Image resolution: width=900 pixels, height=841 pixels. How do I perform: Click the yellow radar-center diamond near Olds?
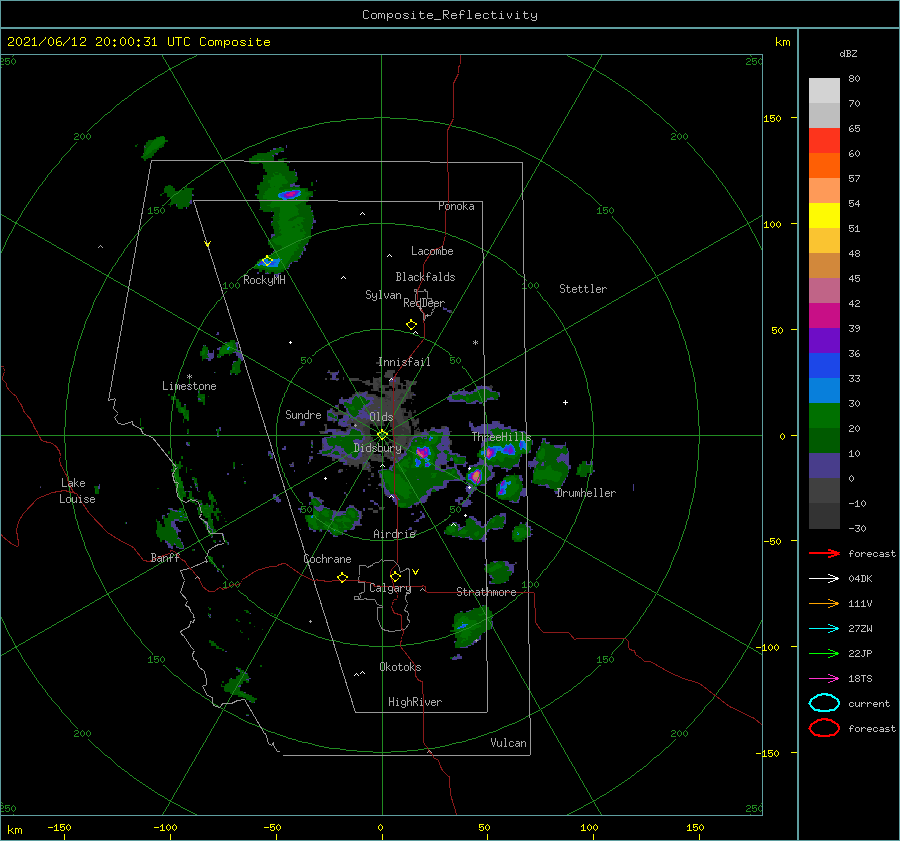[382, 435]
